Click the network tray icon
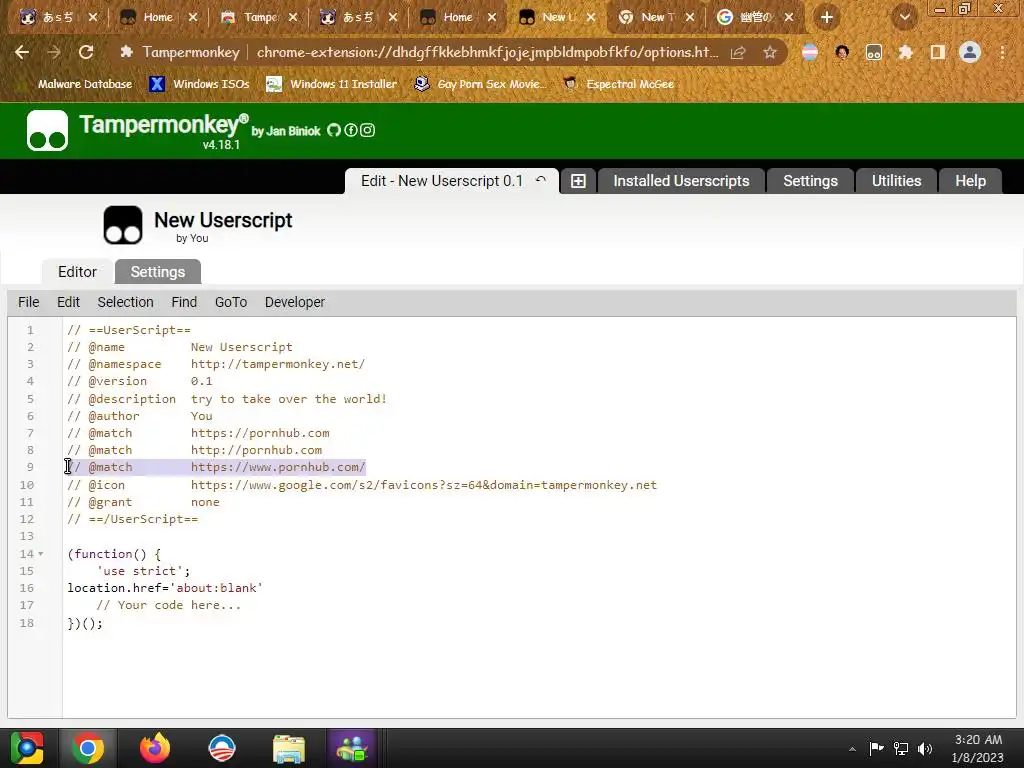The image size is (1024, 768). tap(901, 748)
